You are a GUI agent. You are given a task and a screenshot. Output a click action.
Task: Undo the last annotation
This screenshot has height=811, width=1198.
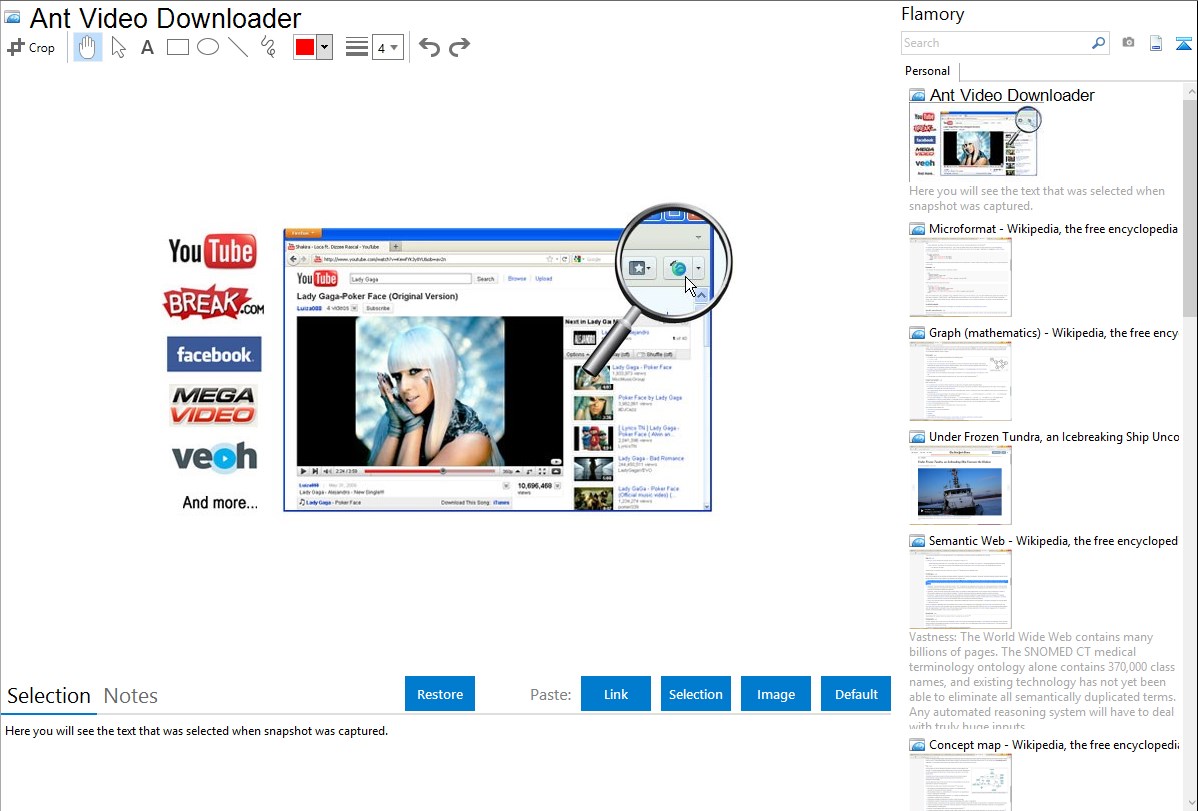[x=429, y=47]
